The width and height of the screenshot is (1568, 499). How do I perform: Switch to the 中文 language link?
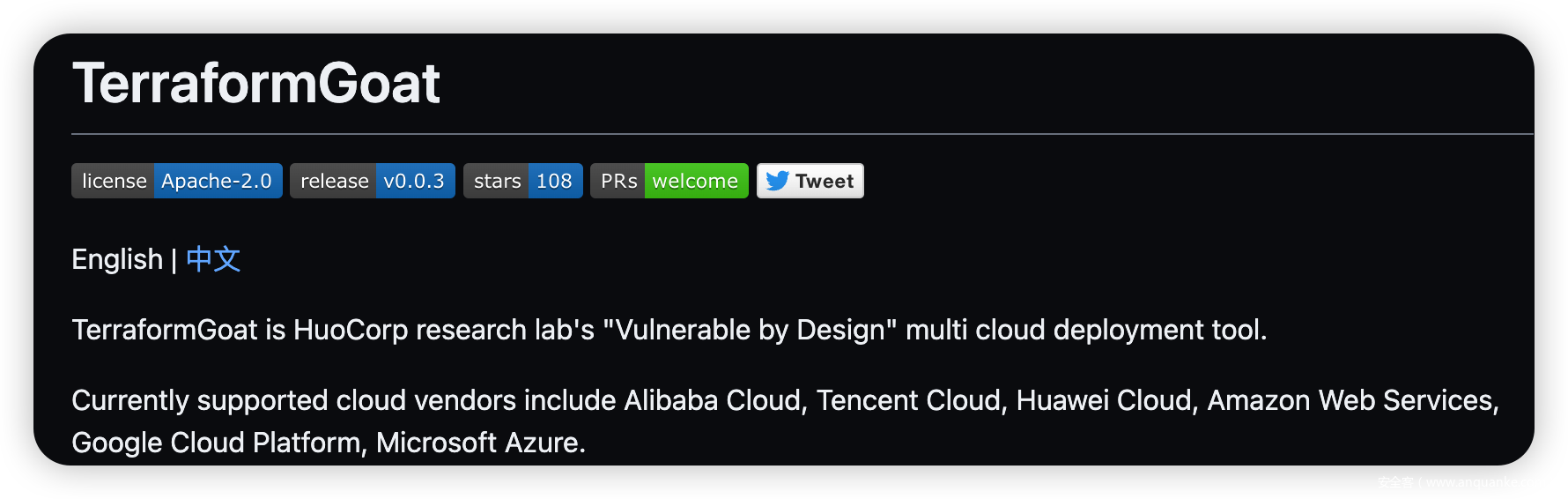coord(213,259)
